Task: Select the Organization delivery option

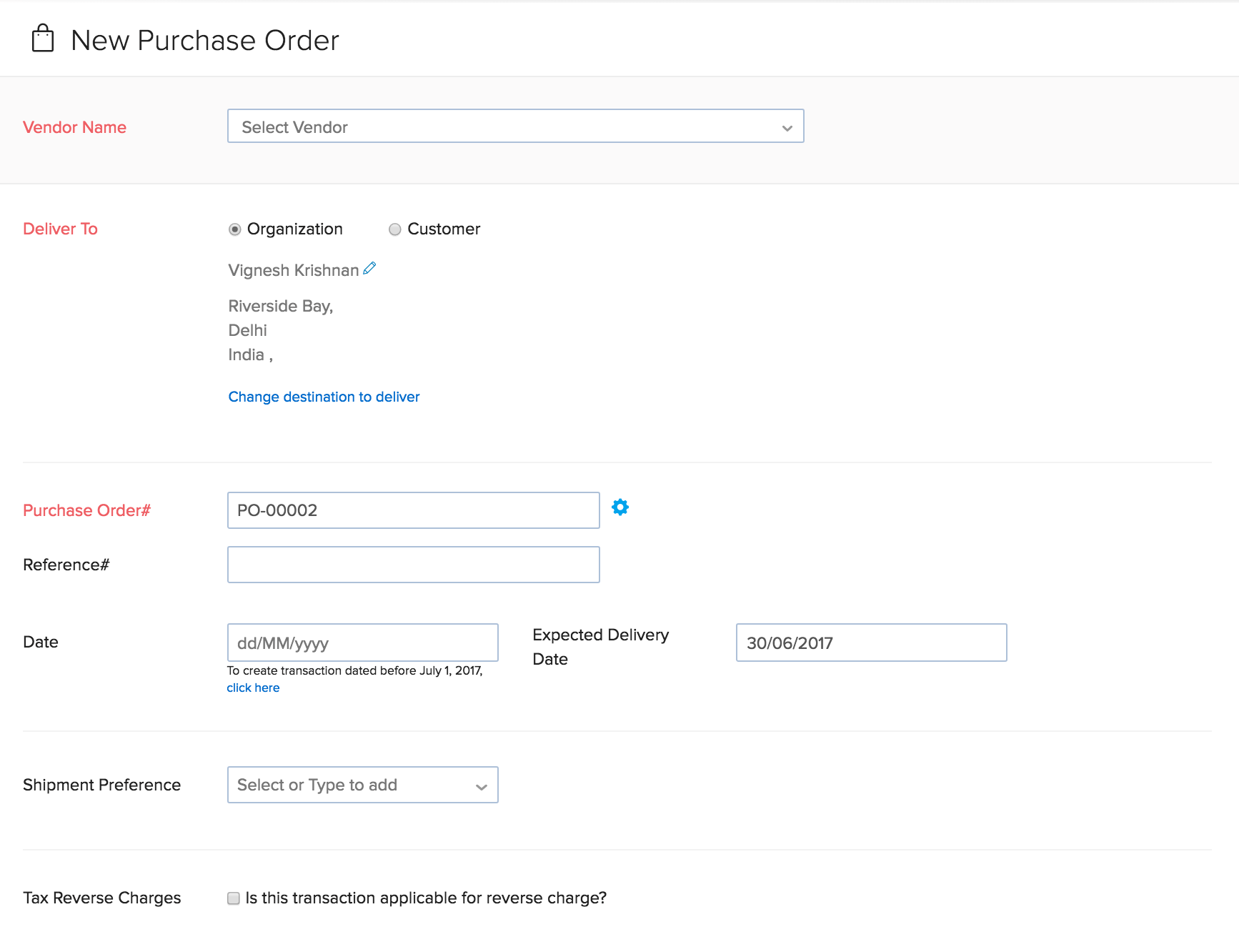Action: [x=235, y=229]
